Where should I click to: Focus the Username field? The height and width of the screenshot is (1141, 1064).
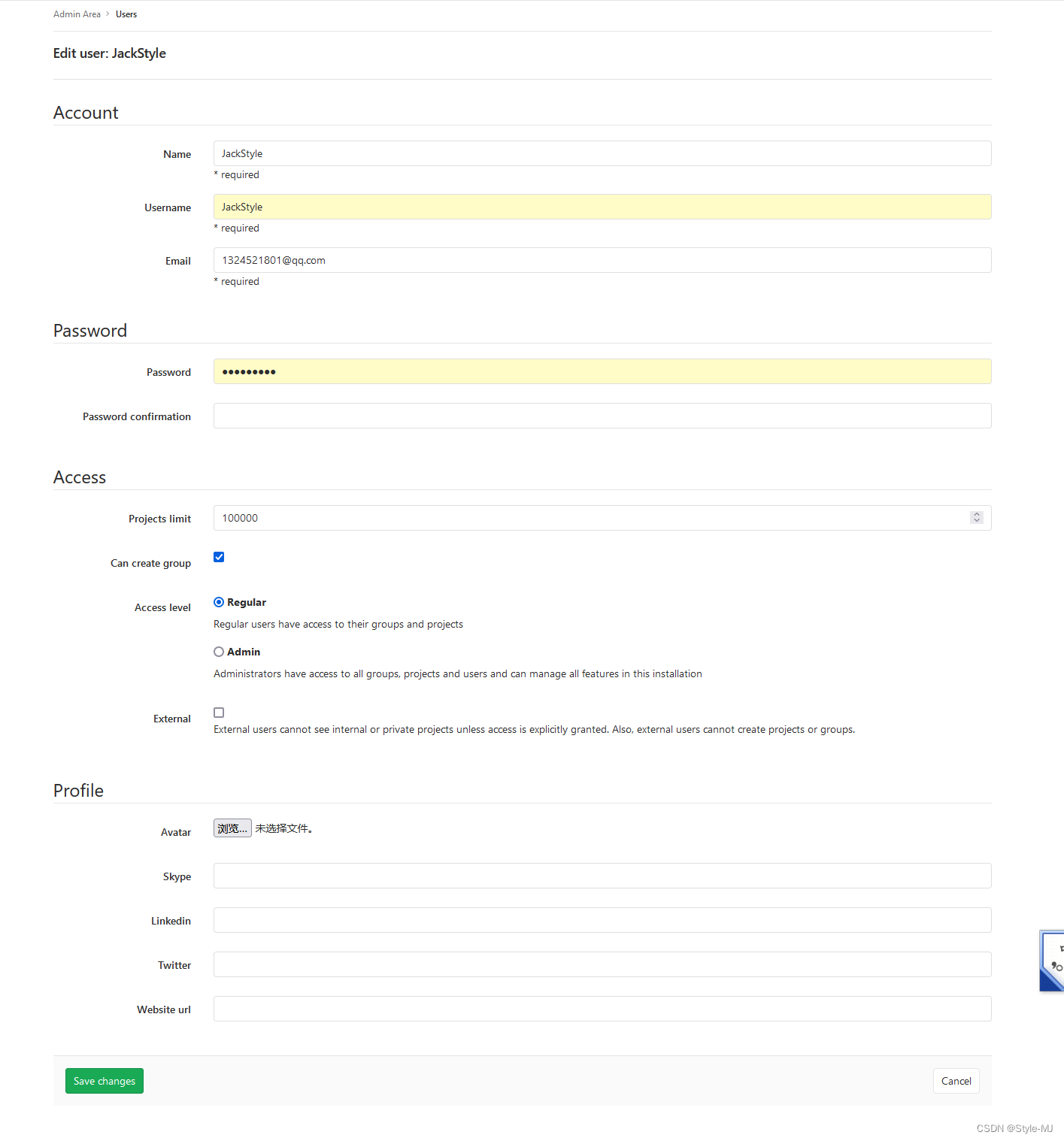pos(602,207)
